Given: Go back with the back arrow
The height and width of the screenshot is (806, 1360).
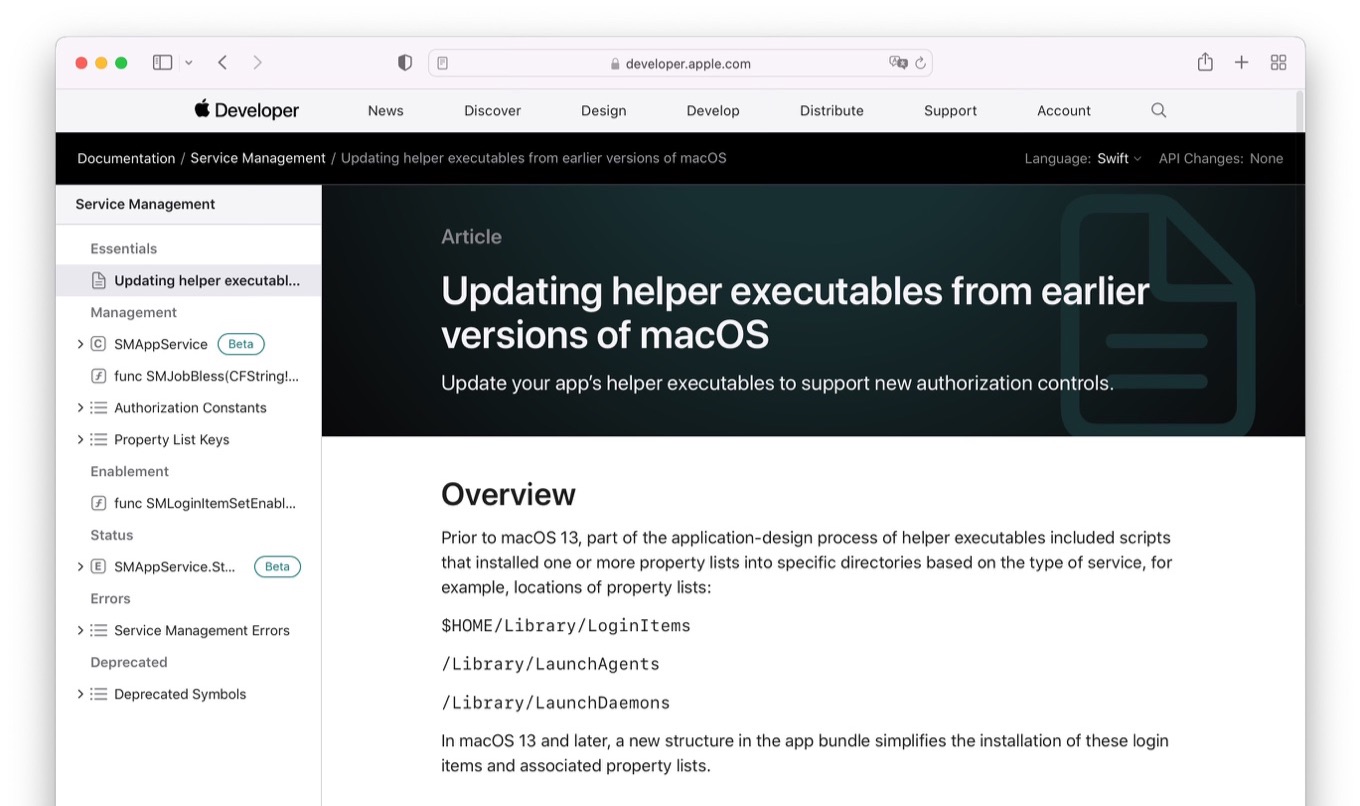Looking at the screenshot, I should click(x=222, y=63).
